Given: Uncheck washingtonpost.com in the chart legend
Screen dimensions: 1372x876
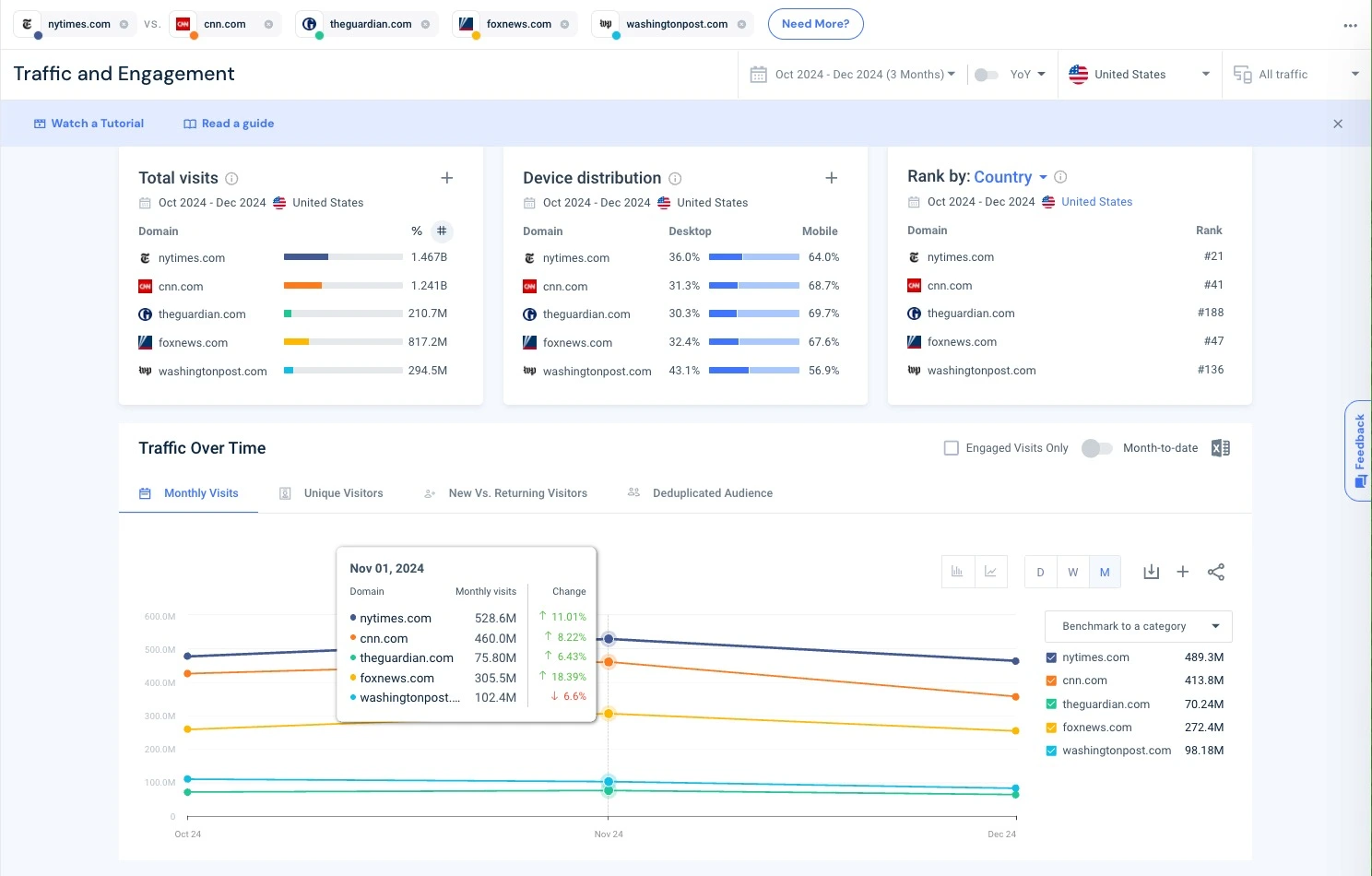Looking at the screenshot, I should pos(1050,750).
